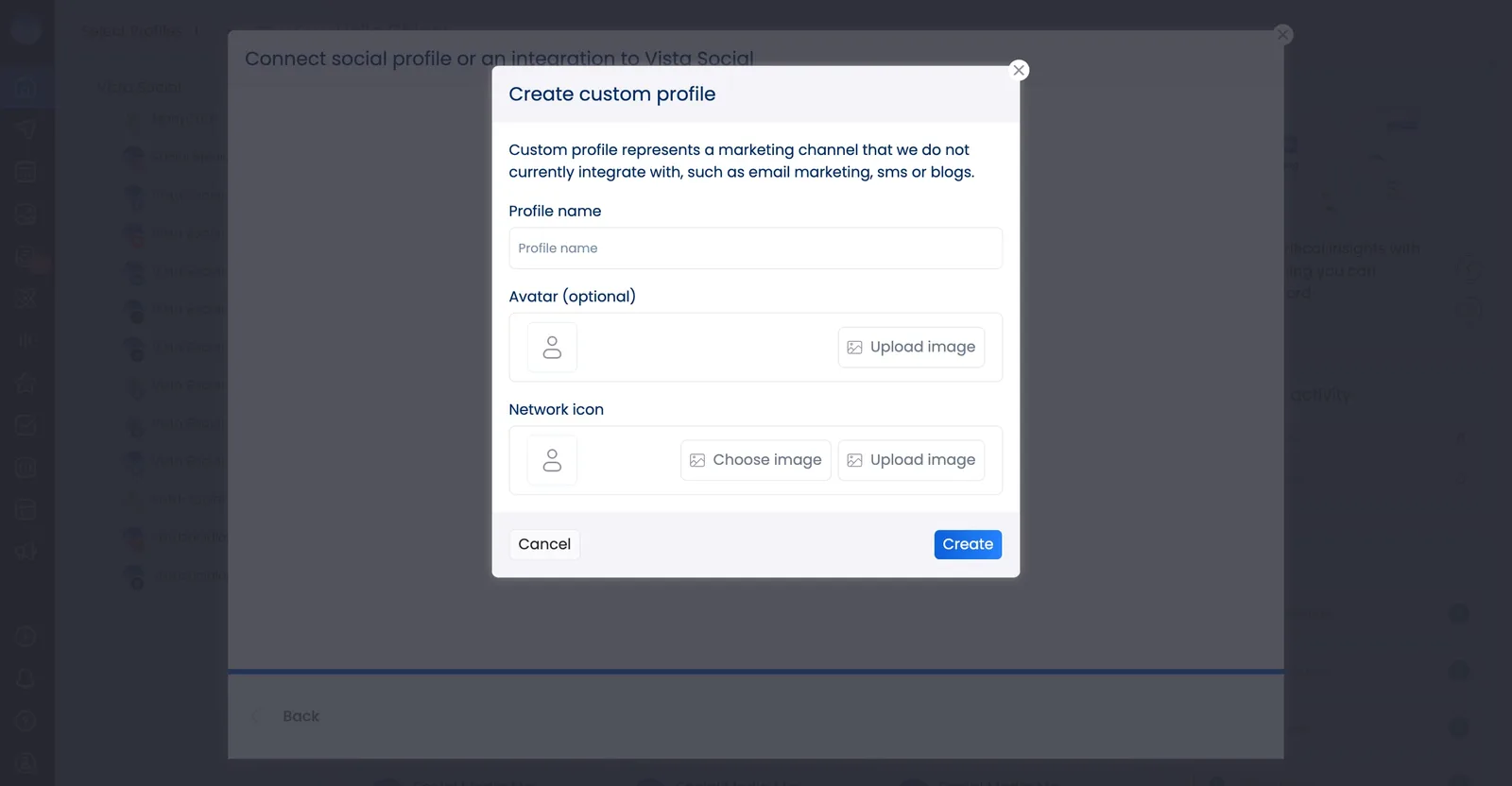
Task: Close the Create custom profile dialog
Action: [x=1019, y=70]
